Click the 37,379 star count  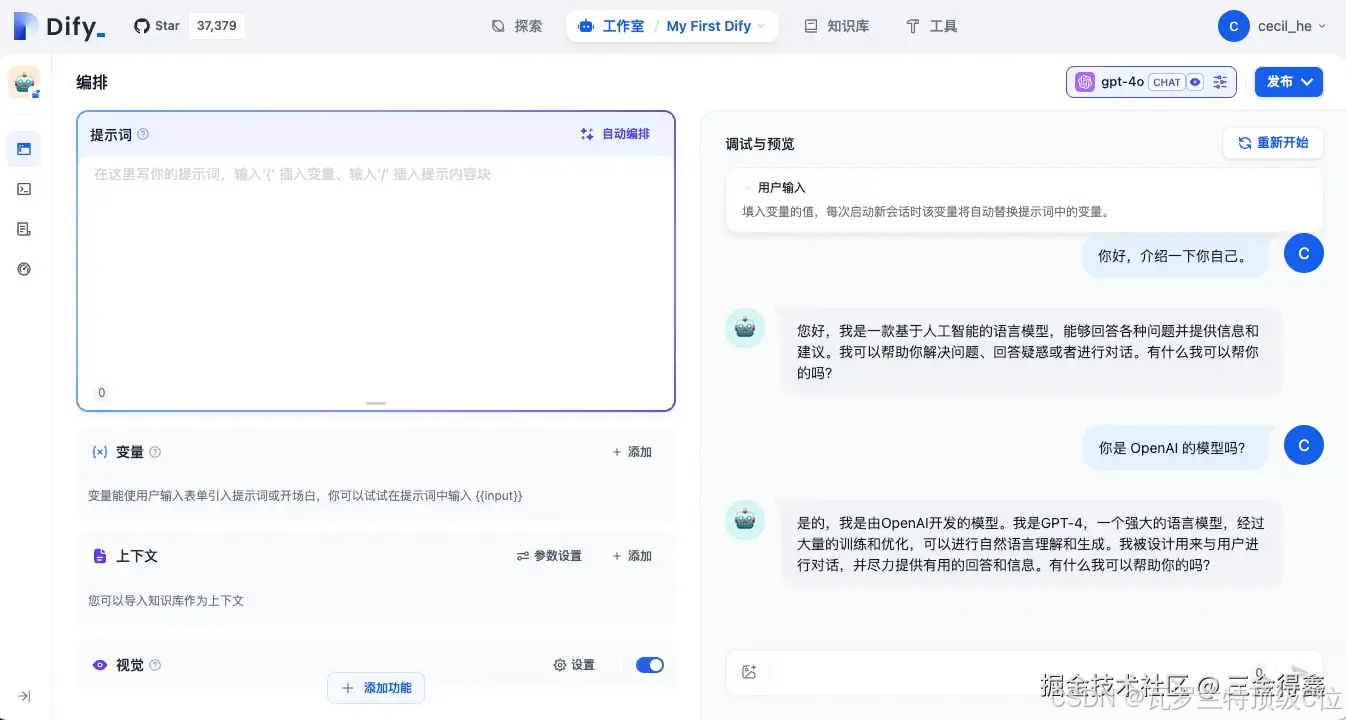click(x=217, y=26)
